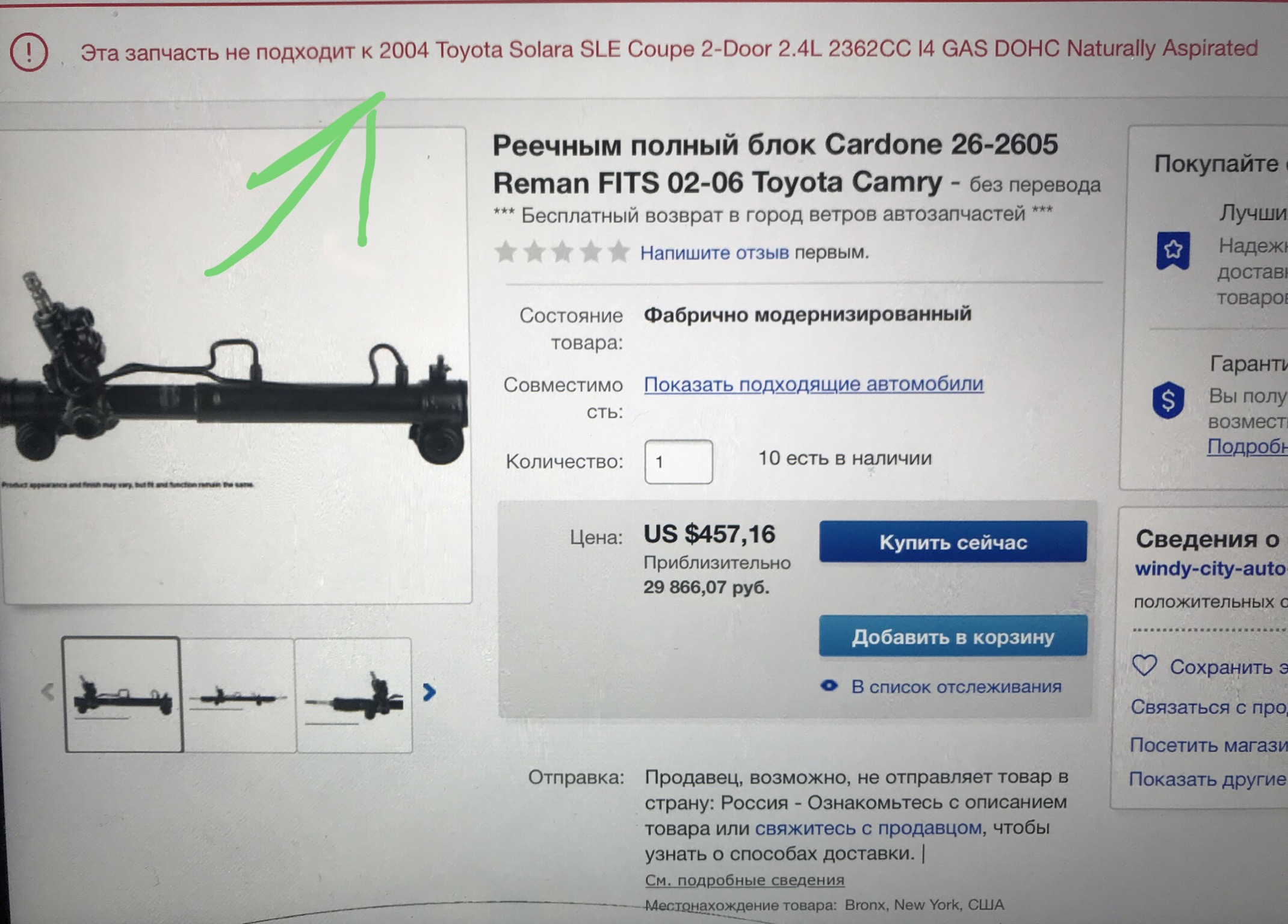The width and height of the screenshot is (1288, 924).
Task: Click the Количество input field
Action: point(678,461)
